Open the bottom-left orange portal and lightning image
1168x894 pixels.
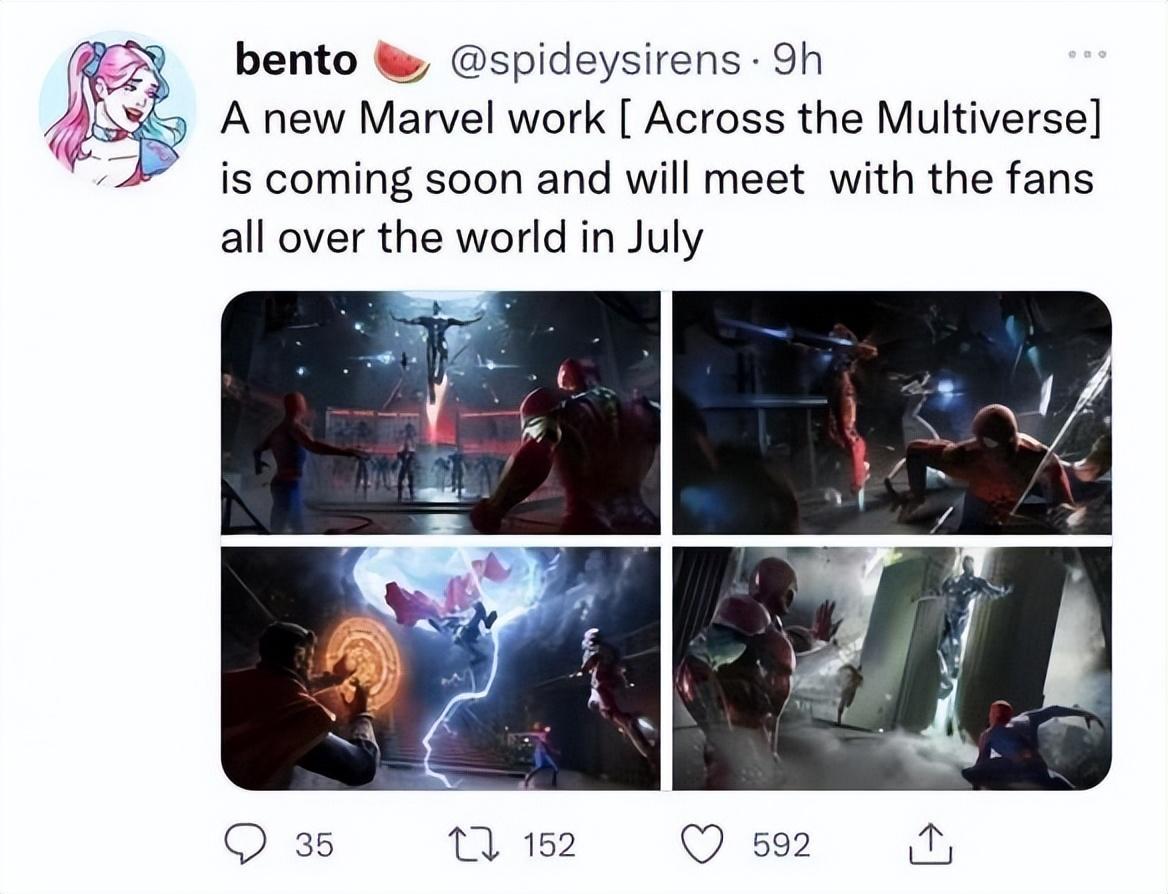coord(440,668)
